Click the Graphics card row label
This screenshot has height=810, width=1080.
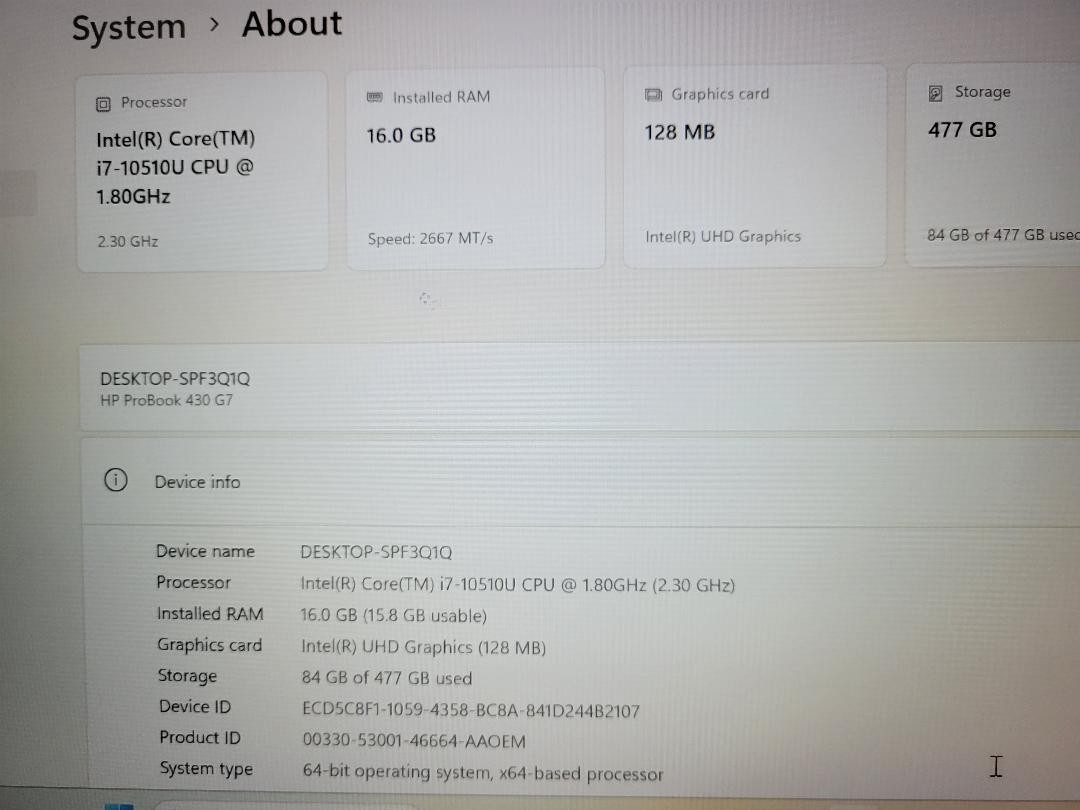pyautogui.click(x=209, y=645)
